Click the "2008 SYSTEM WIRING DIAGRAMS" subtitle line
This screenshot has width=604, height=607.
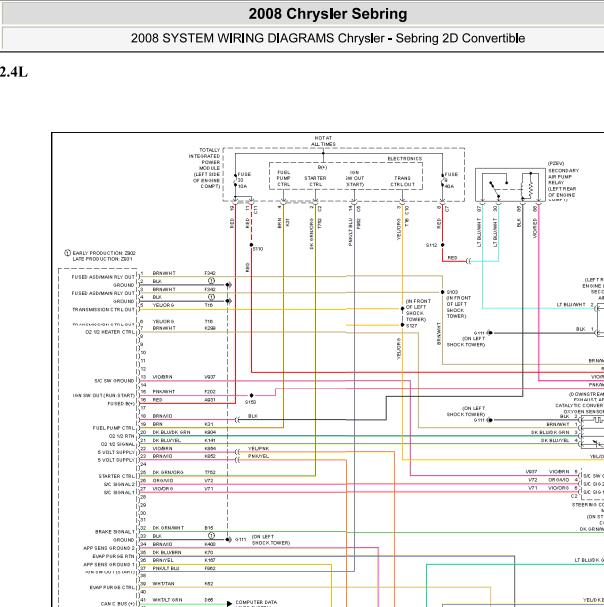coord(328,38)
